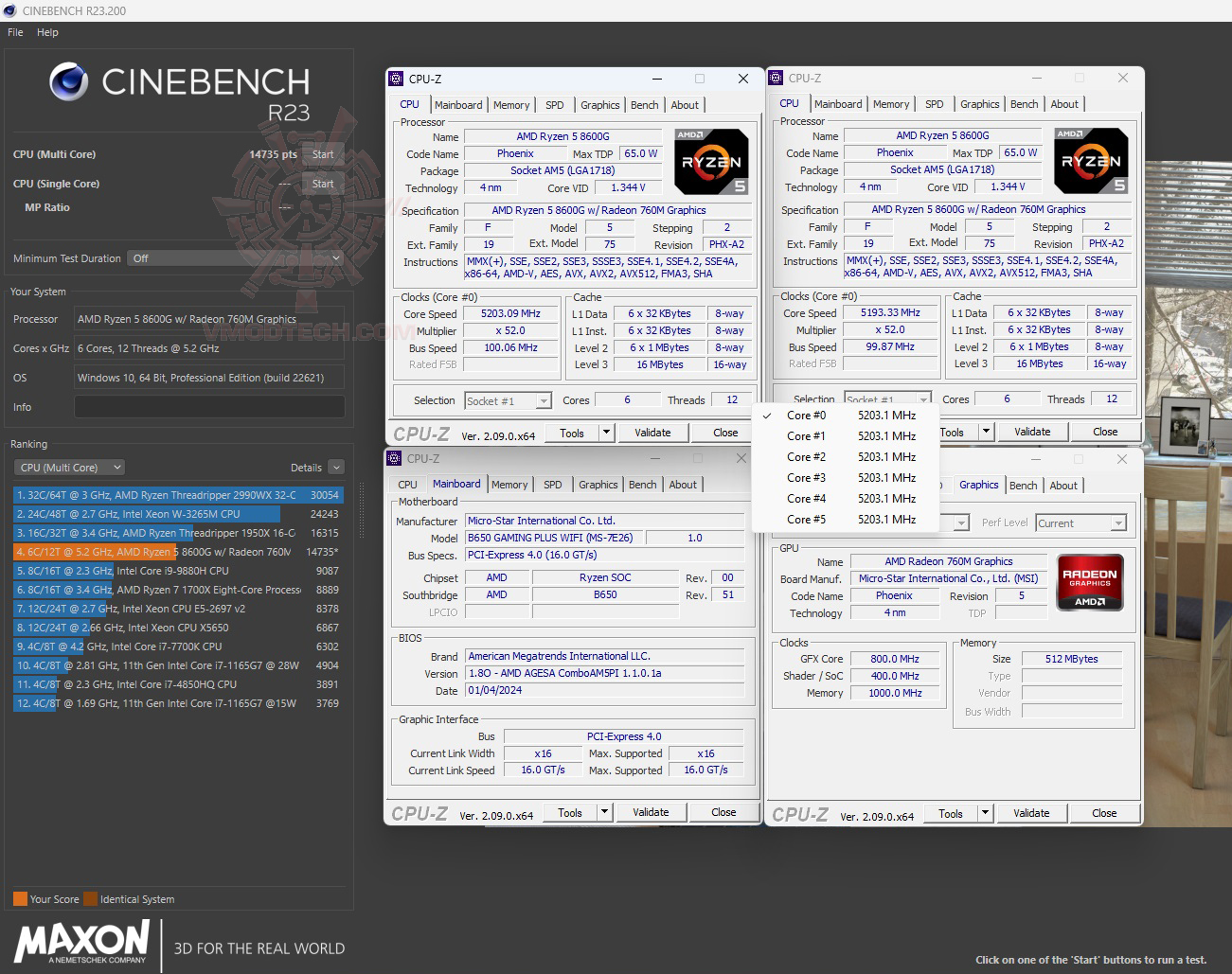Select the Intel Core i9-9880H ranking row
1232x974 pixels.
point(178,571)
